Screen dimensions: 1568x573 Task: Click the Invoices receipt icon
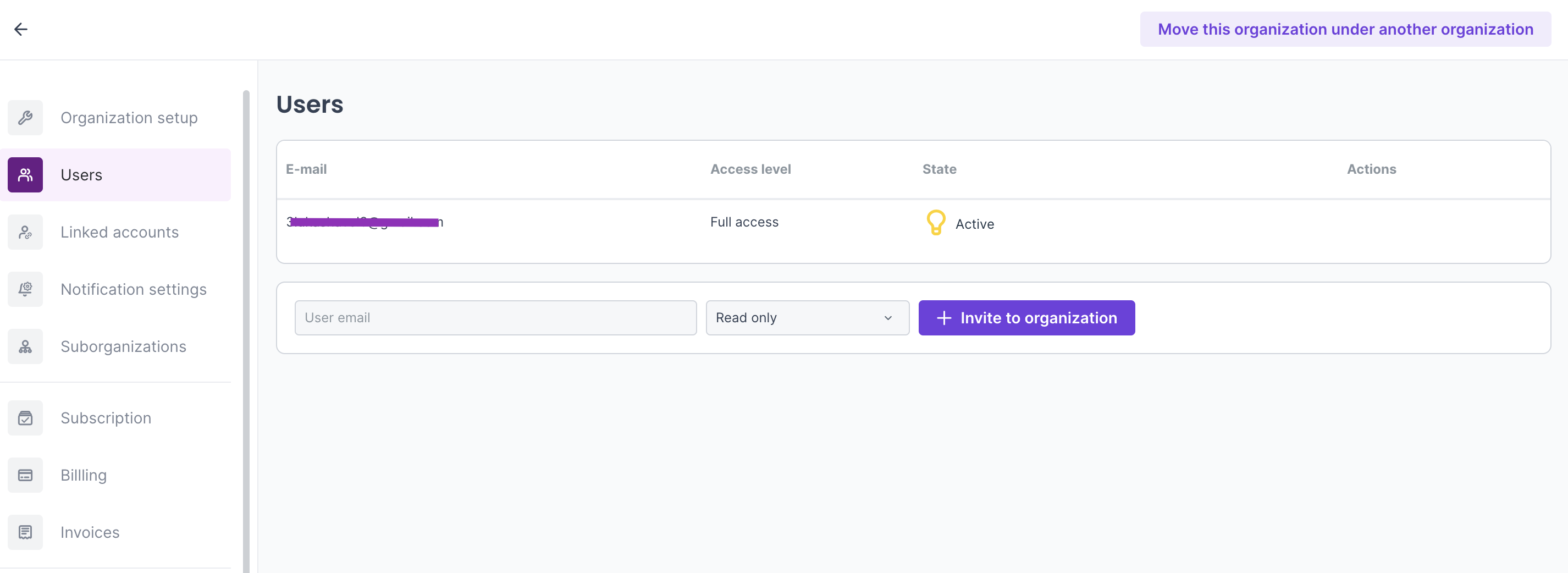[x=25, y=532]
